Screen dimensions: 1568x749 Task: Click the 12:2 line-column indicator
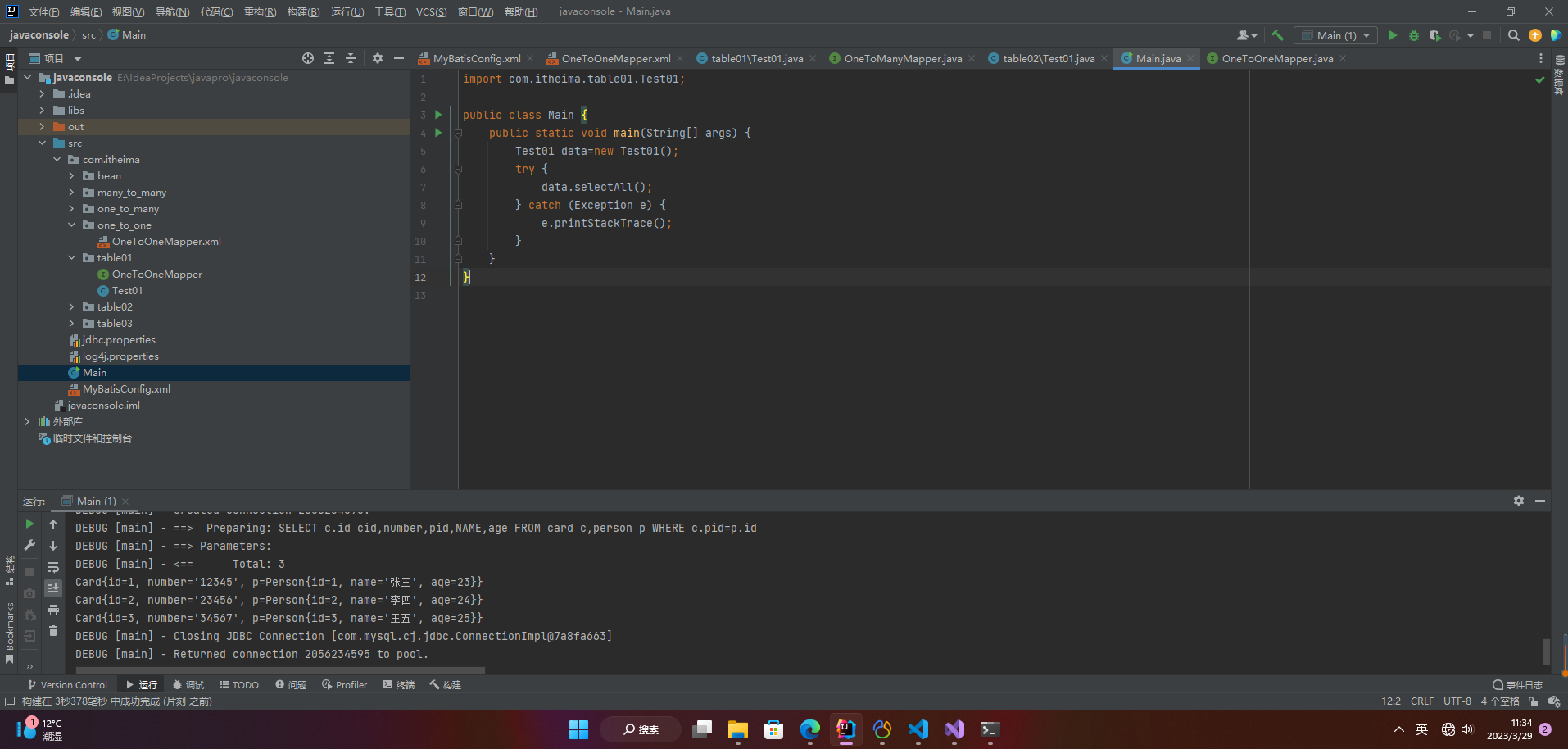click(x=1391, y=701)
